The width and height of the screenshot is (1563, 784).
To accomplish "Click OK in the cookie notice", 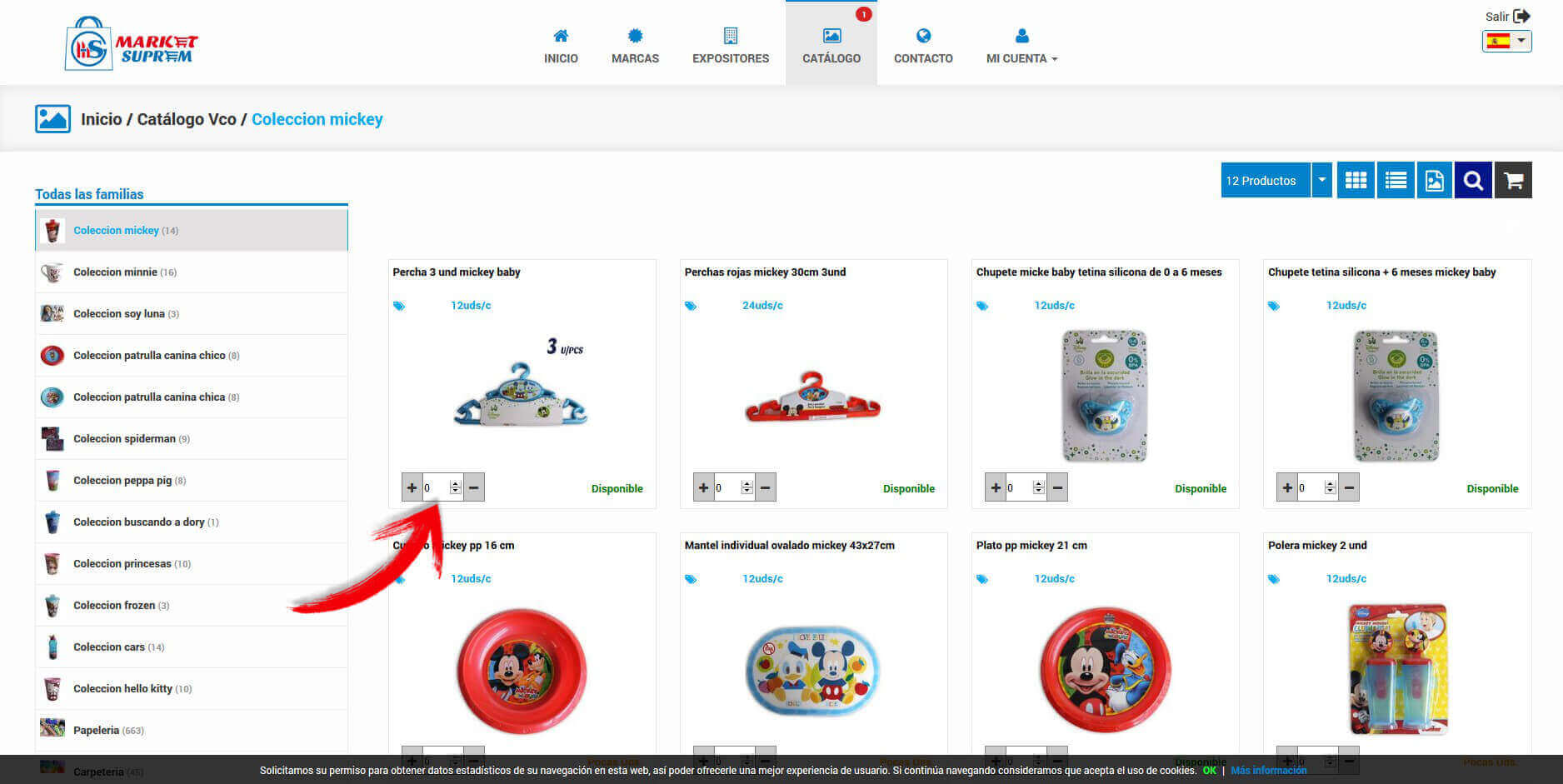I will click(x=1209, y=771).
